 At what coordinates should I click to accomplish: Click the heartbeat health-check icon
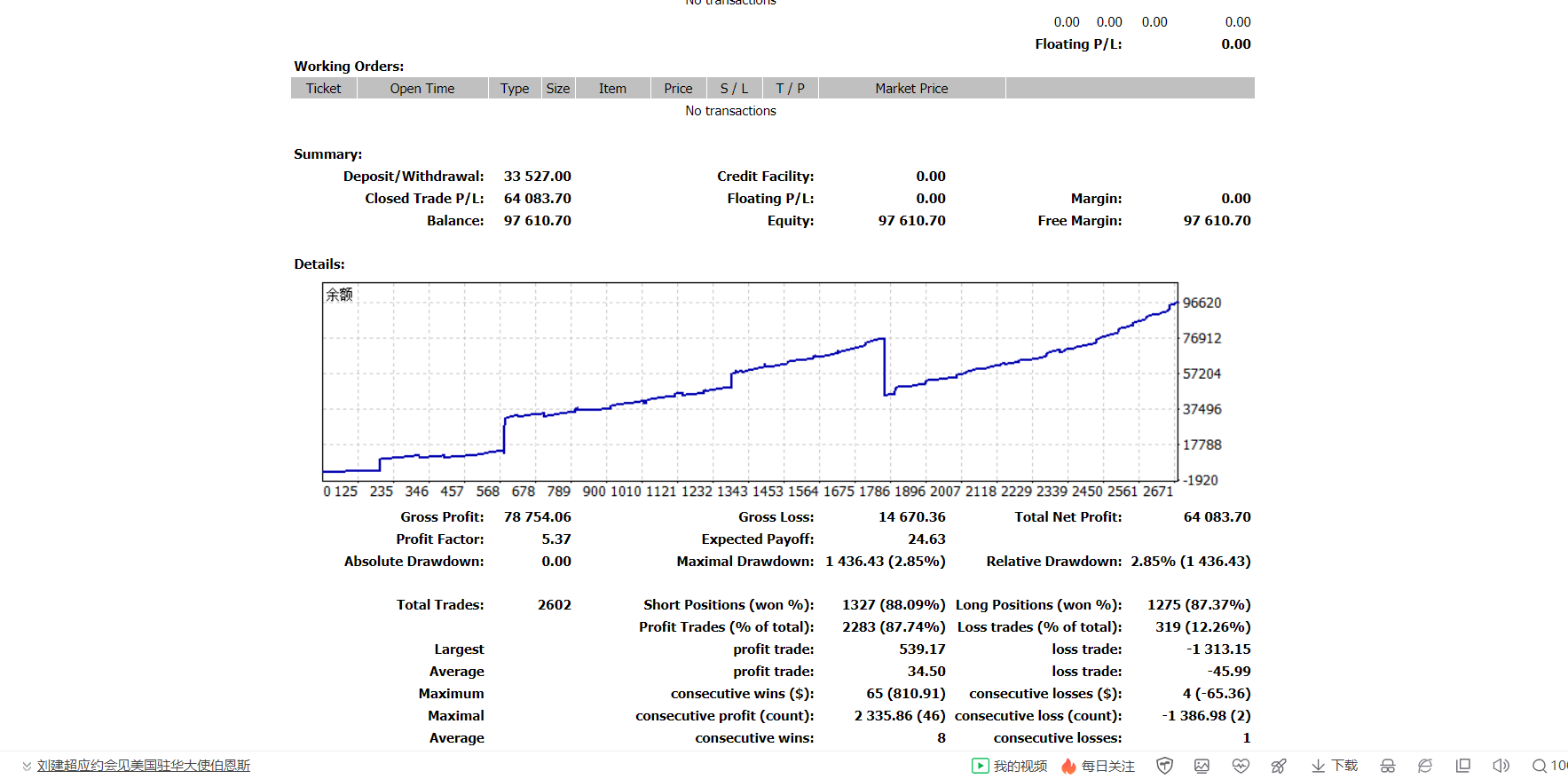point(1241,766)
